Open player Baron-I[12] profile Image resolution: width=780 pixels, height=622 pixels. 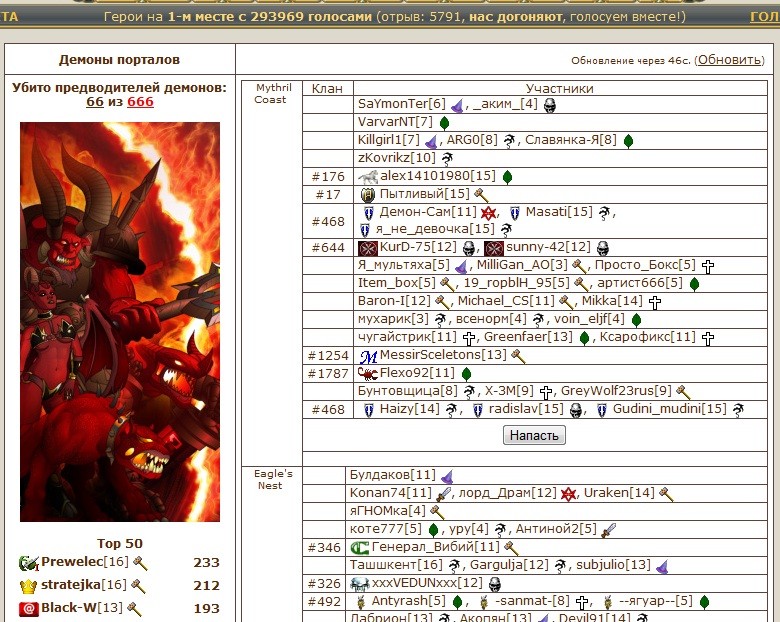(x=394, y=302)
